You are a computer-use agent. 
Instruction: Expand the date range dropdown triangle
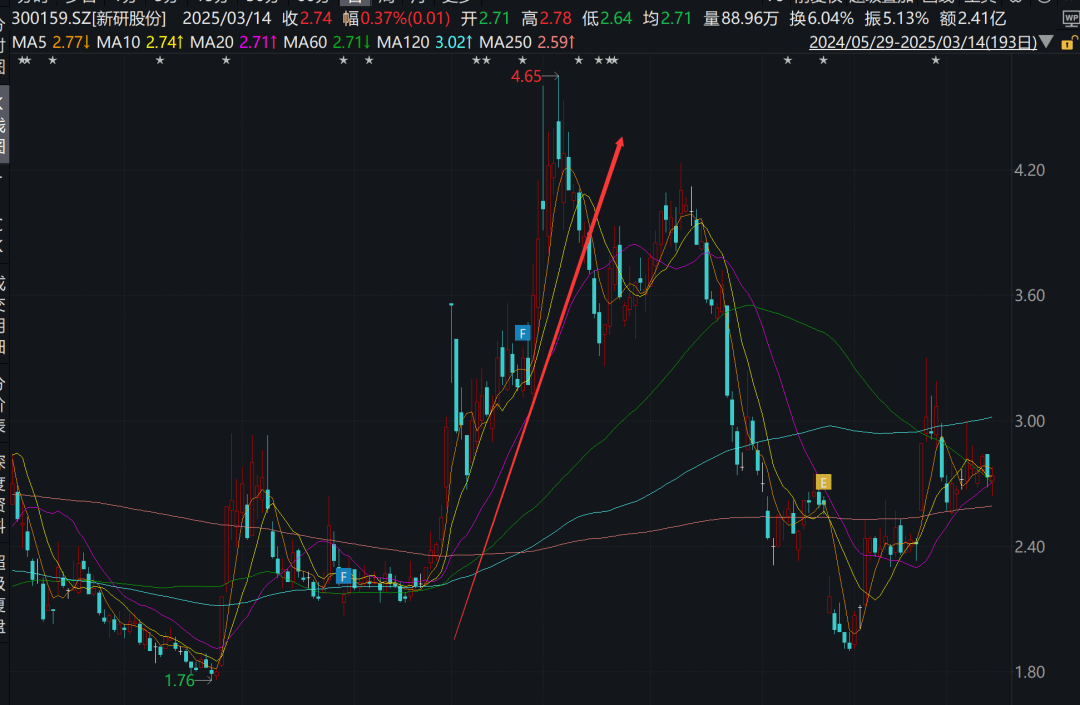(x=1046, y=42)
